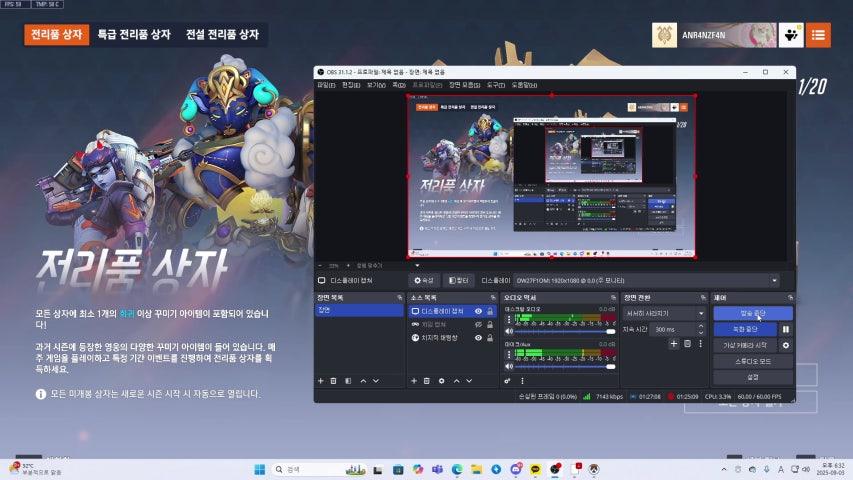
Task: Mute the 데스크탑 오디오 speaker icon
Action: click(509, 331)
